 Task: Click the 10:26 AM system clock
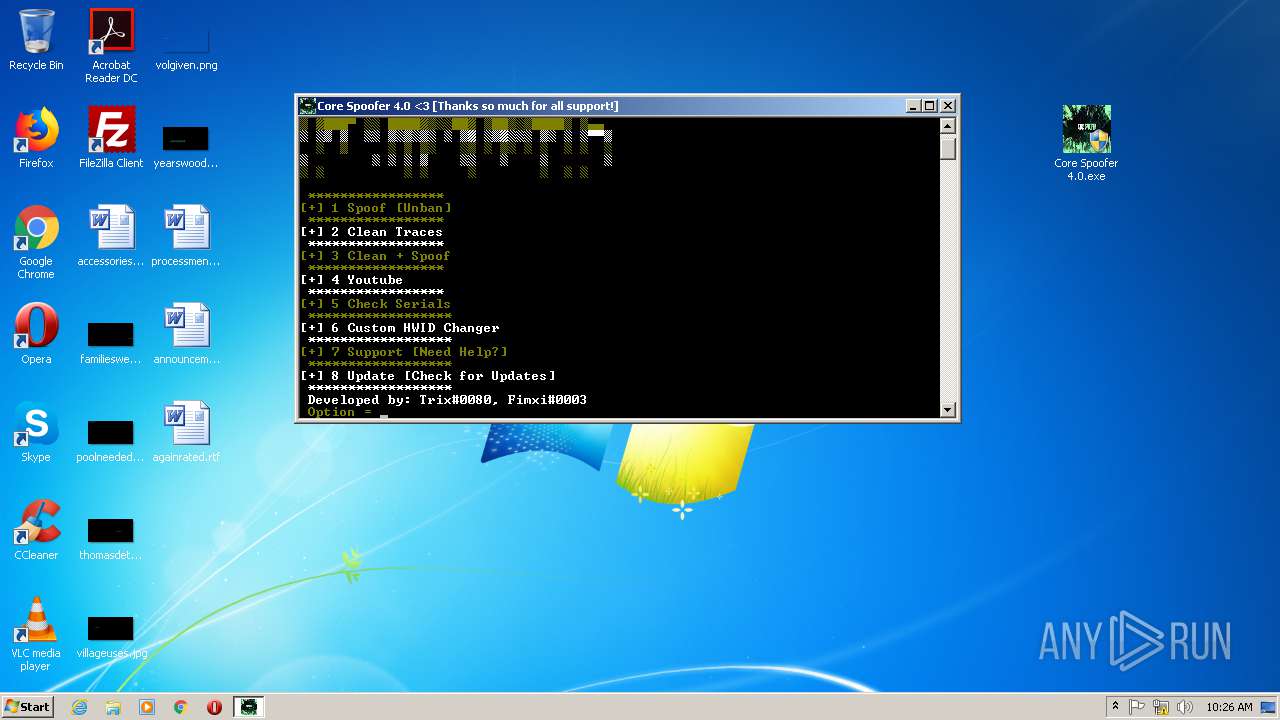click(1229, 707)
